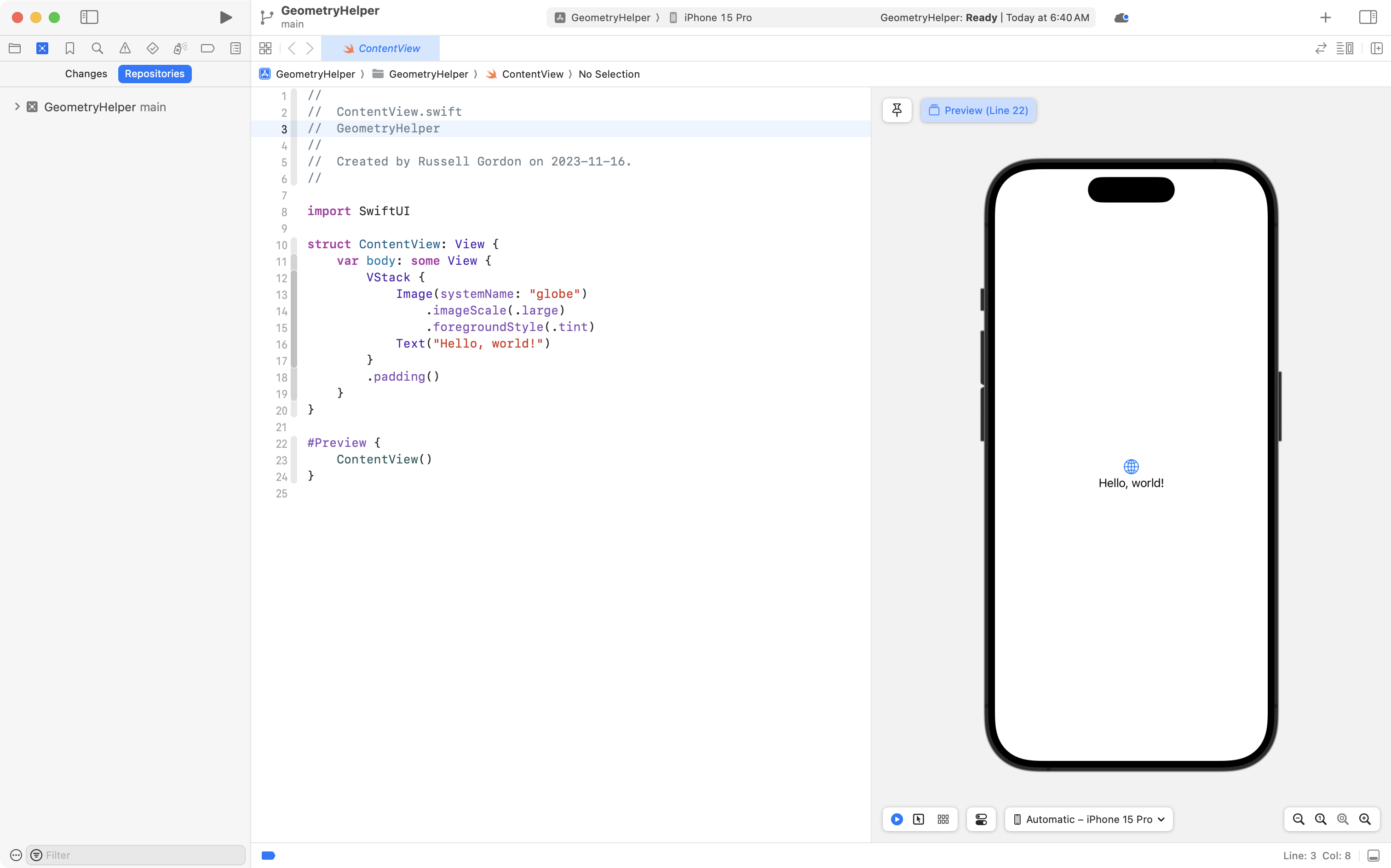This screenshot has width=1391, height=868.
Task: Run the GeometryHelper app
Action: pos(225,17)
